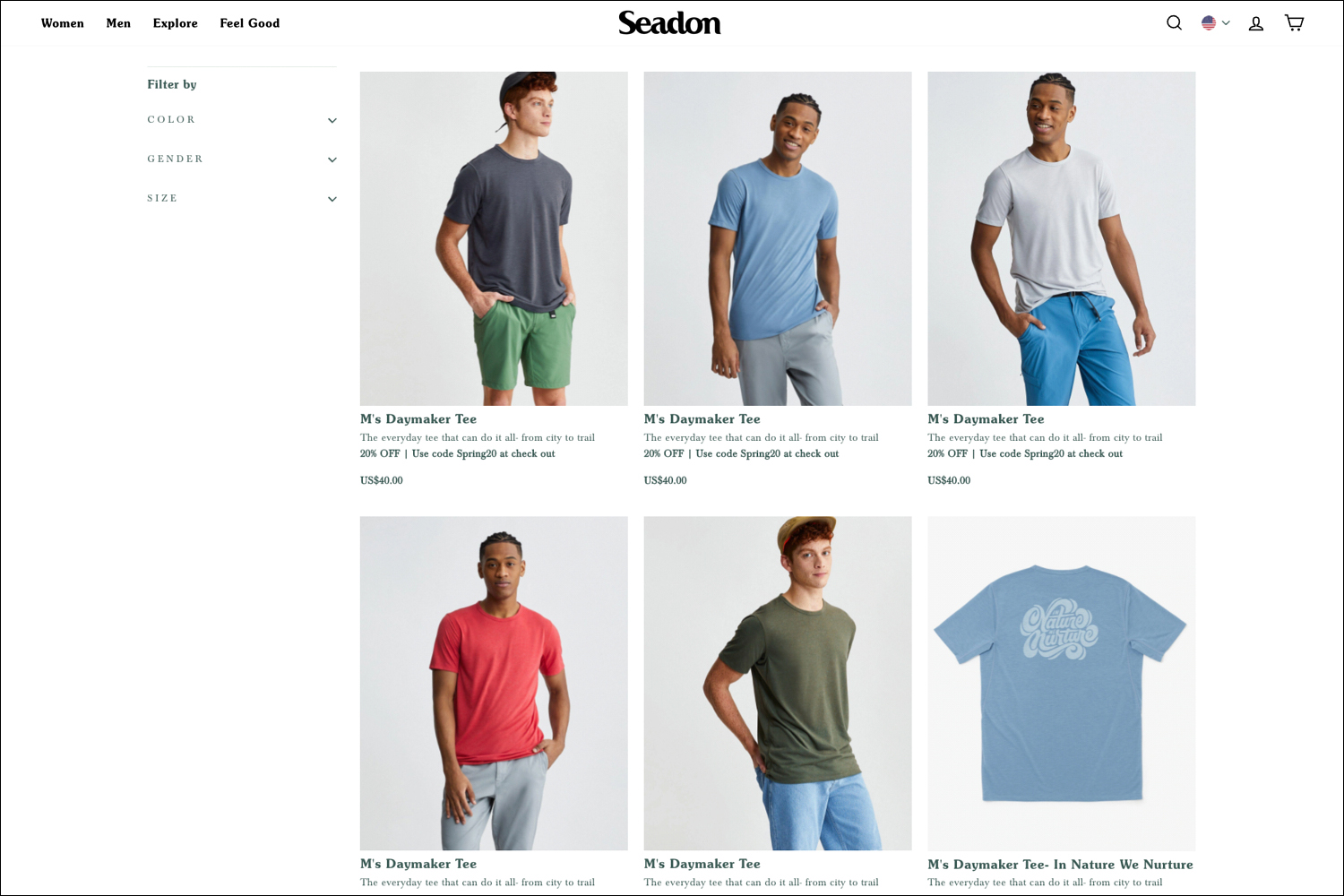Expand the Size filter chevron
This screenshot has height=896, width=1344.
(332, 199)
